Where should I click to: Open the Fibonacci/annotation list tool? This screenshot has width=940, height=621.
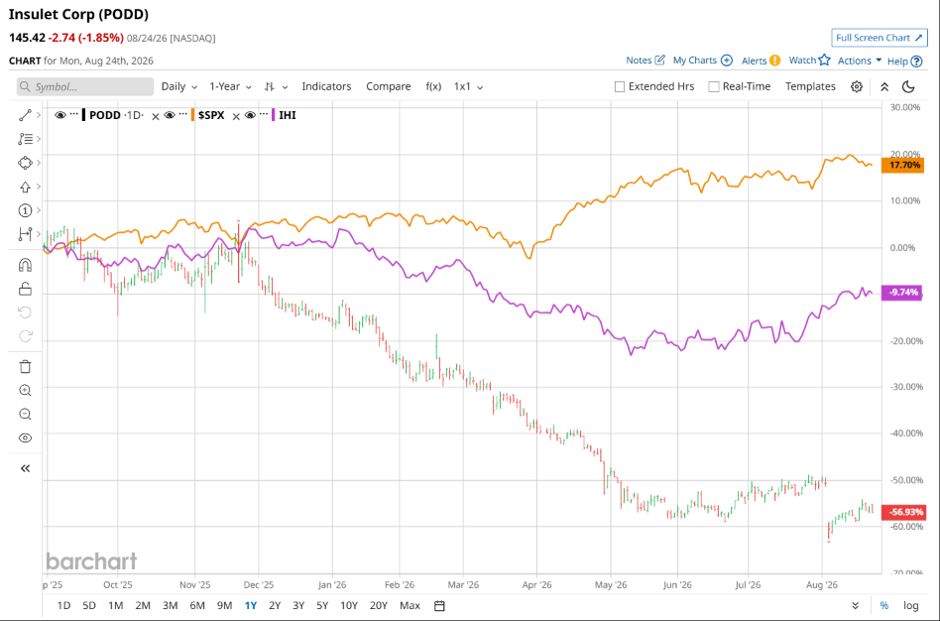pyautogui.click(x=25, y=139)
